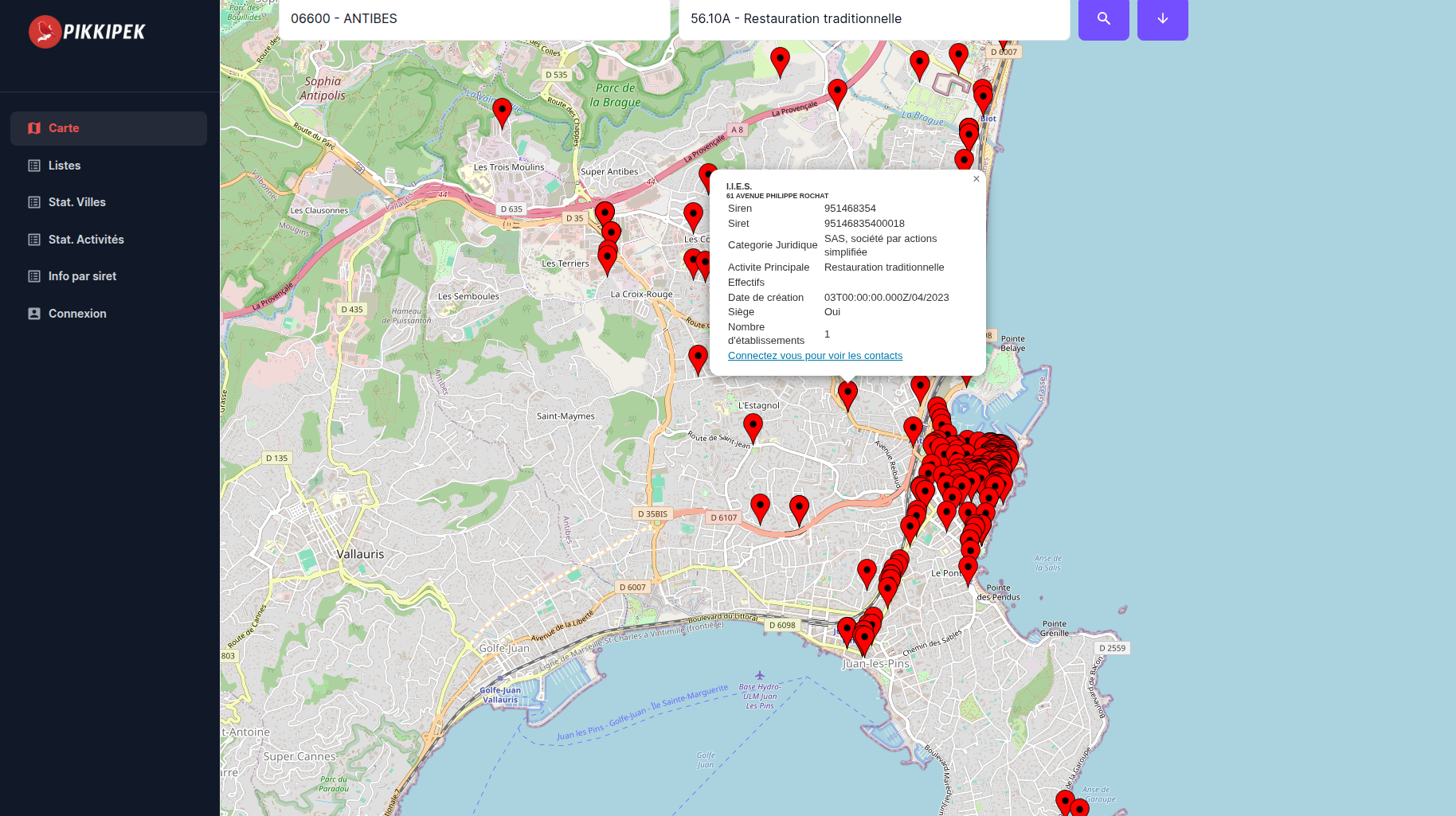
Task: Click the Stat. Villes sidebar icon
Action: click(x=34, y=202)
